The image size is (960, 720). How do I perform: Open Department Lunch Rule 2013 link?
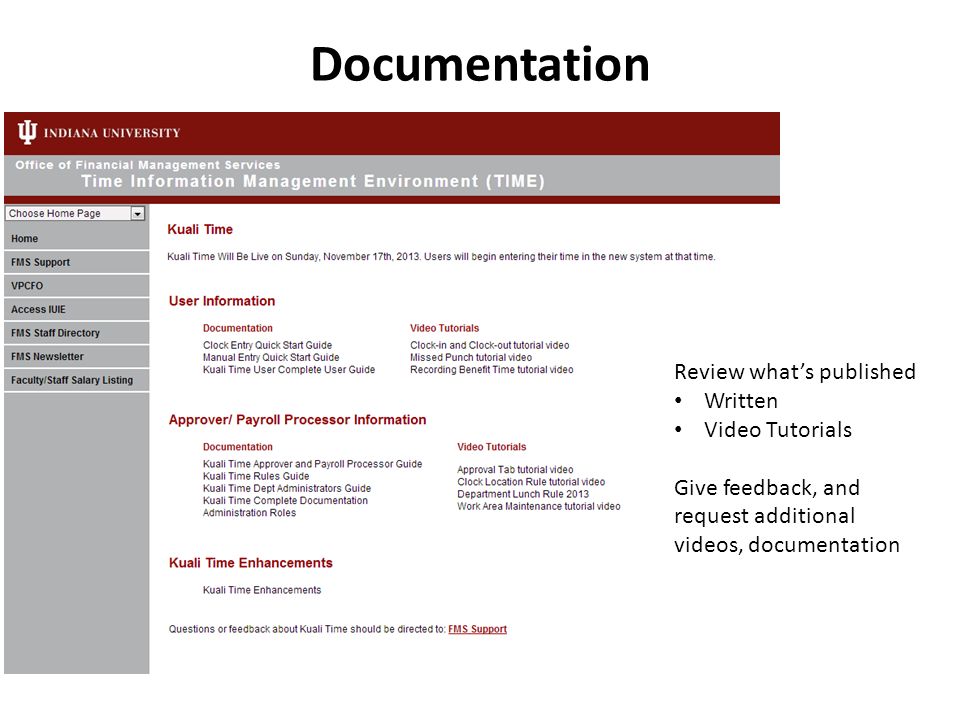pyautogui.click(x=523, y=494)
